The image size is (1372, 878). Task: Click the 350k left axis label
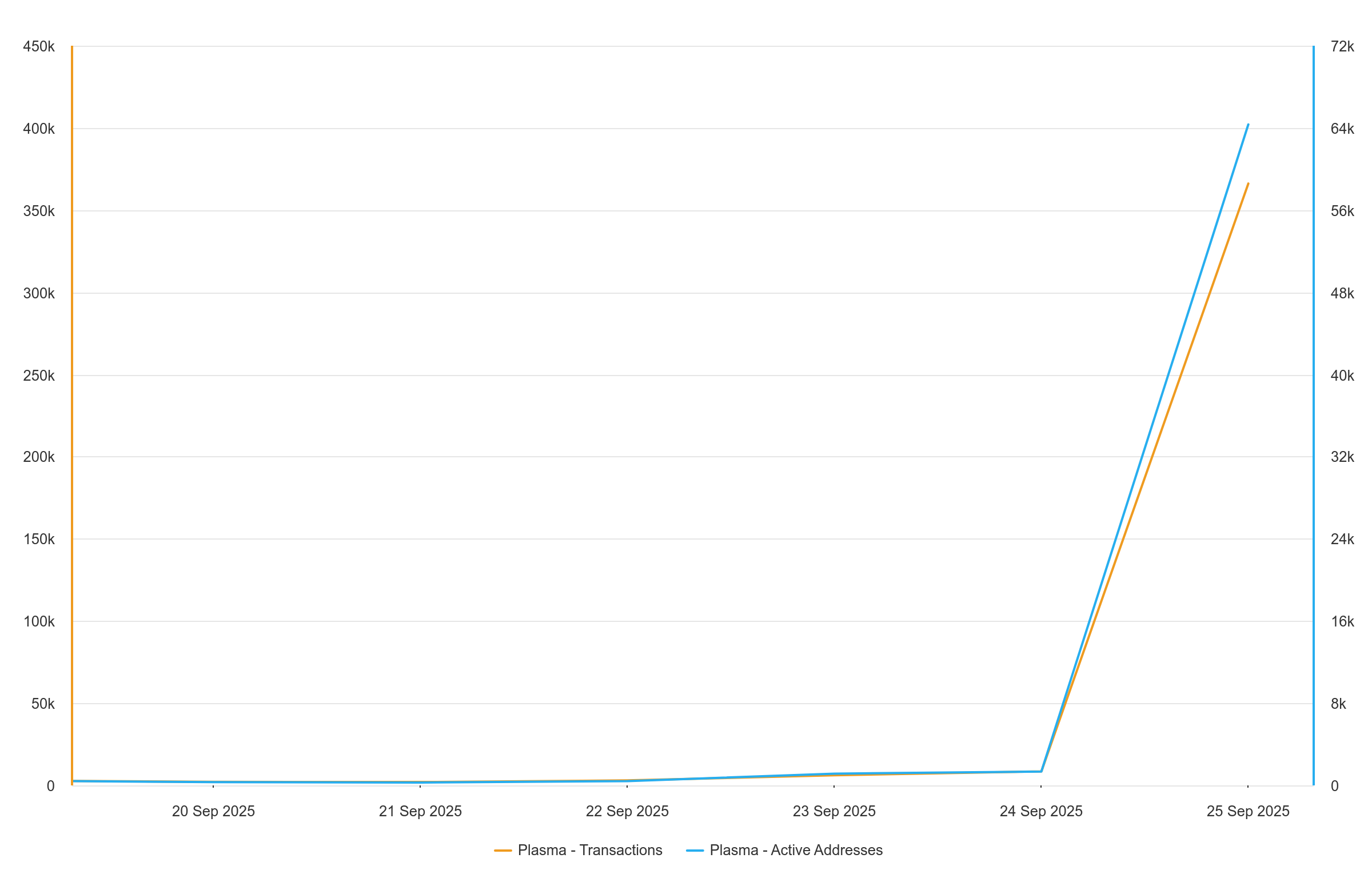click(x=39, y=211)
